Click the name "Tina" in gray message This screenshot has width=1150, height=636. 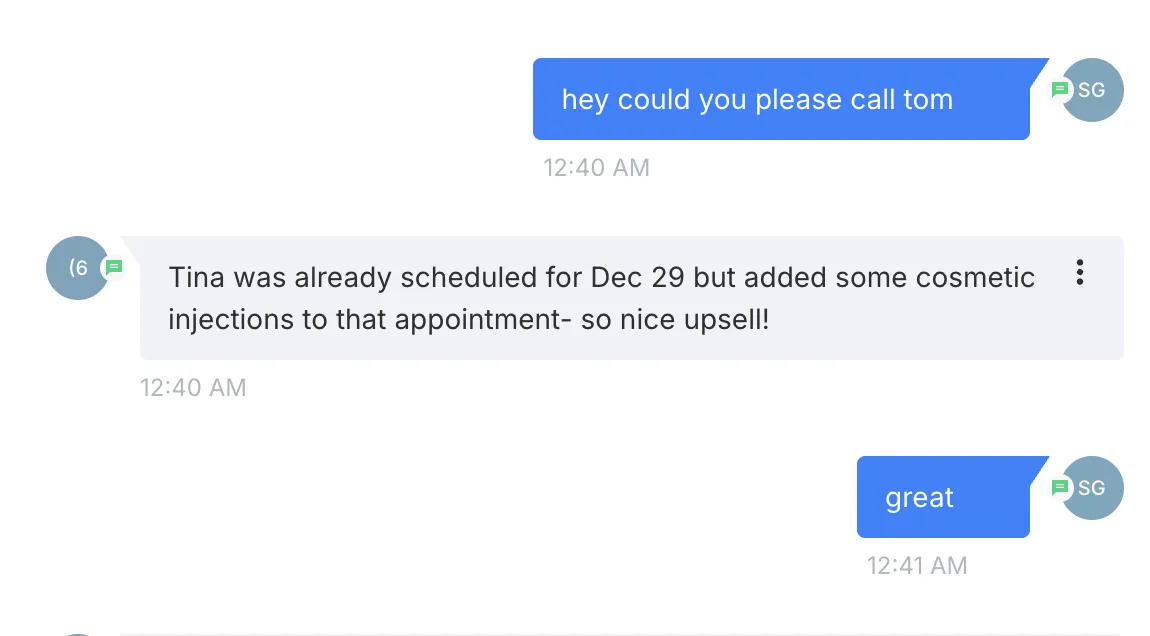(197, 277)
